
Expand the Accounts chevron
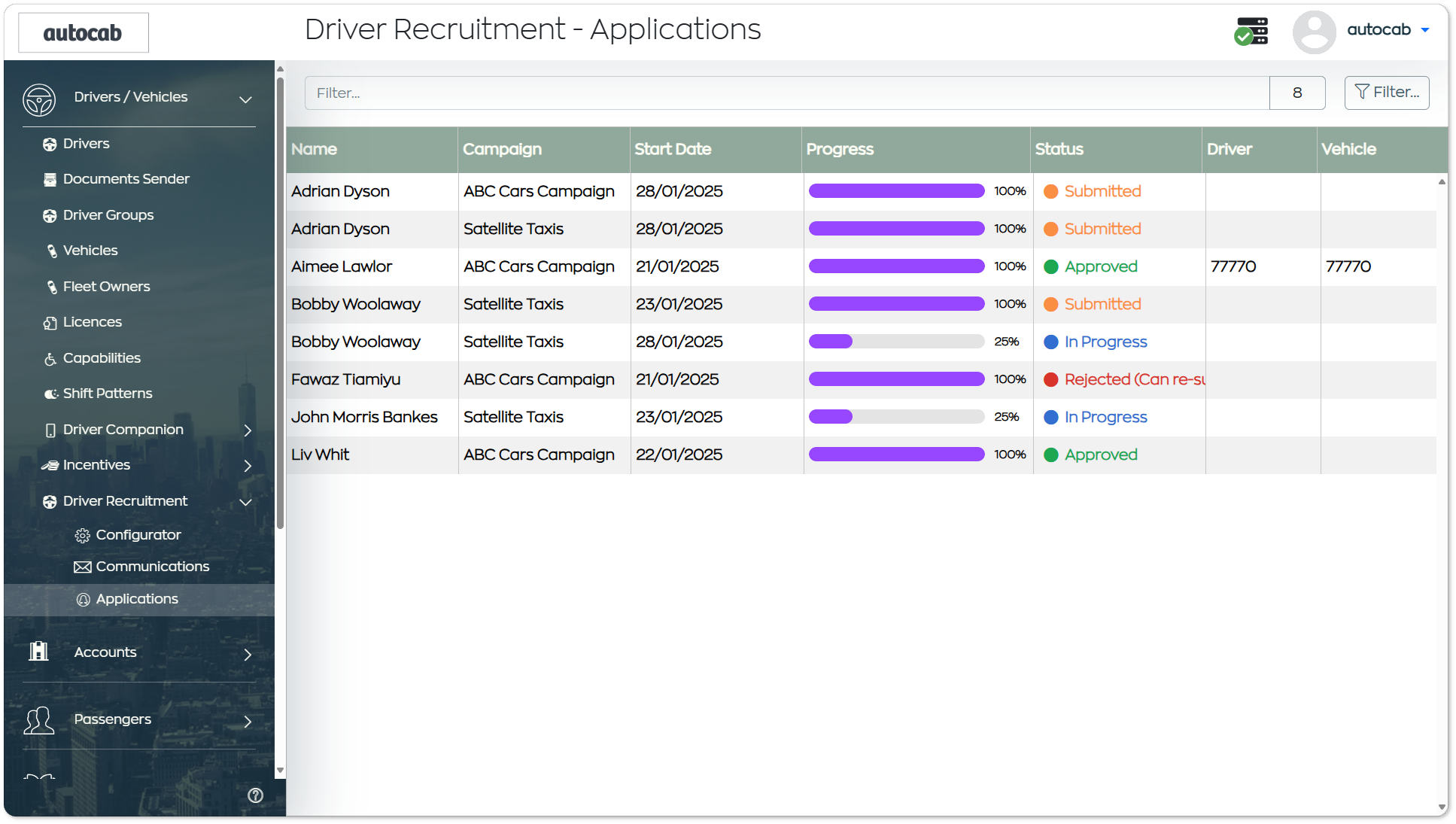click(x=248, y=655)
